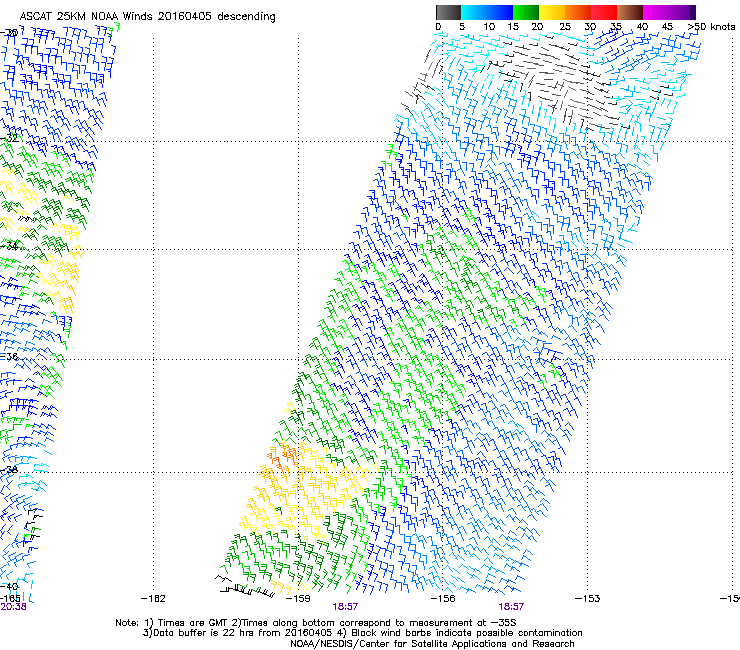Click the ASCAT 25KM NOAA Winds title text
This screenshot has height=650, width=740.
(x=147, y=16)
